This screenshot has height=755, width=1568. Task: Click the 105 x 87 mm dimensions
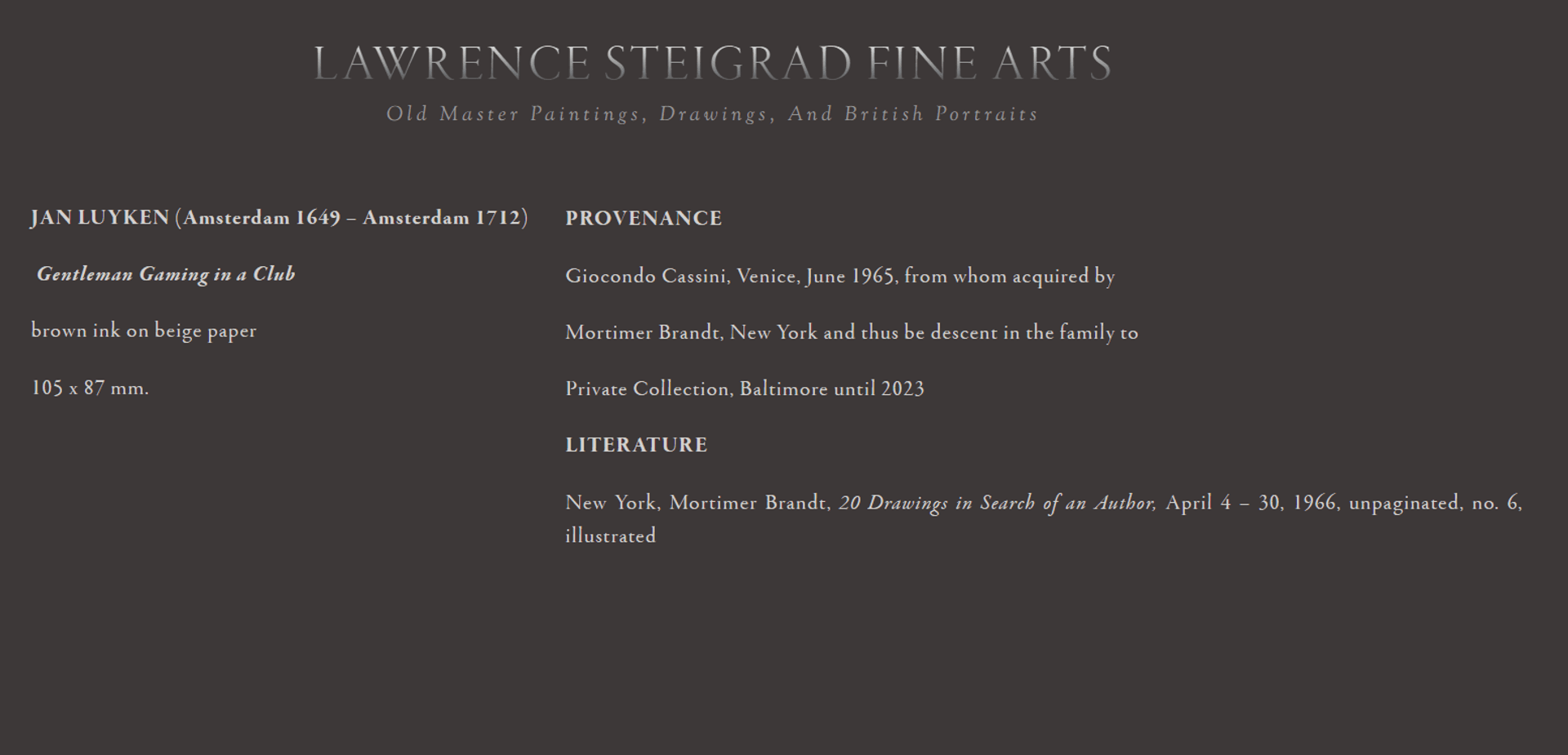pos(90,388)
